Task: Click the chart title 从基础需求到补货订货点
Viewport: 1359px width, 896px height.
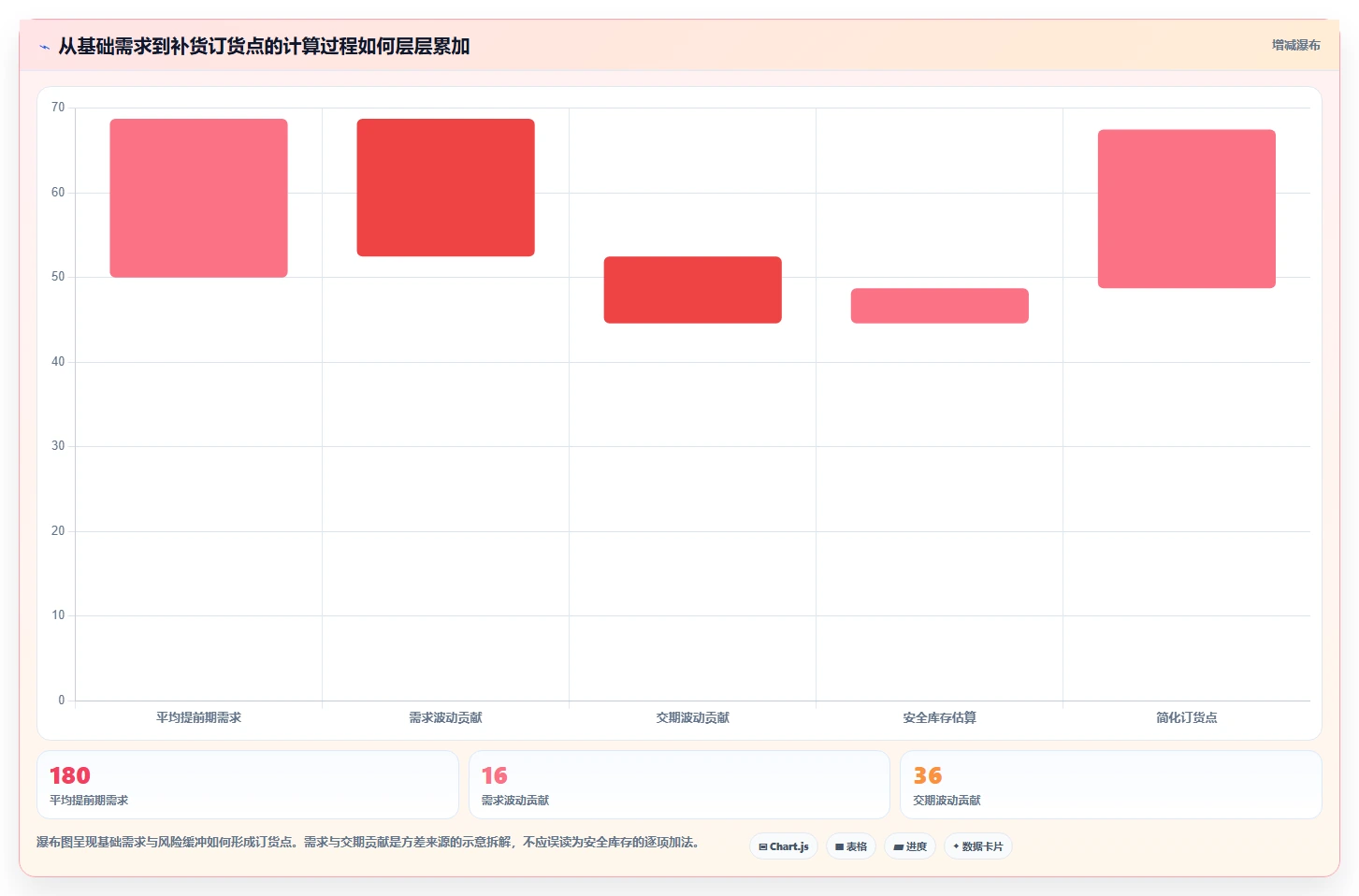Action: [264, 46]
